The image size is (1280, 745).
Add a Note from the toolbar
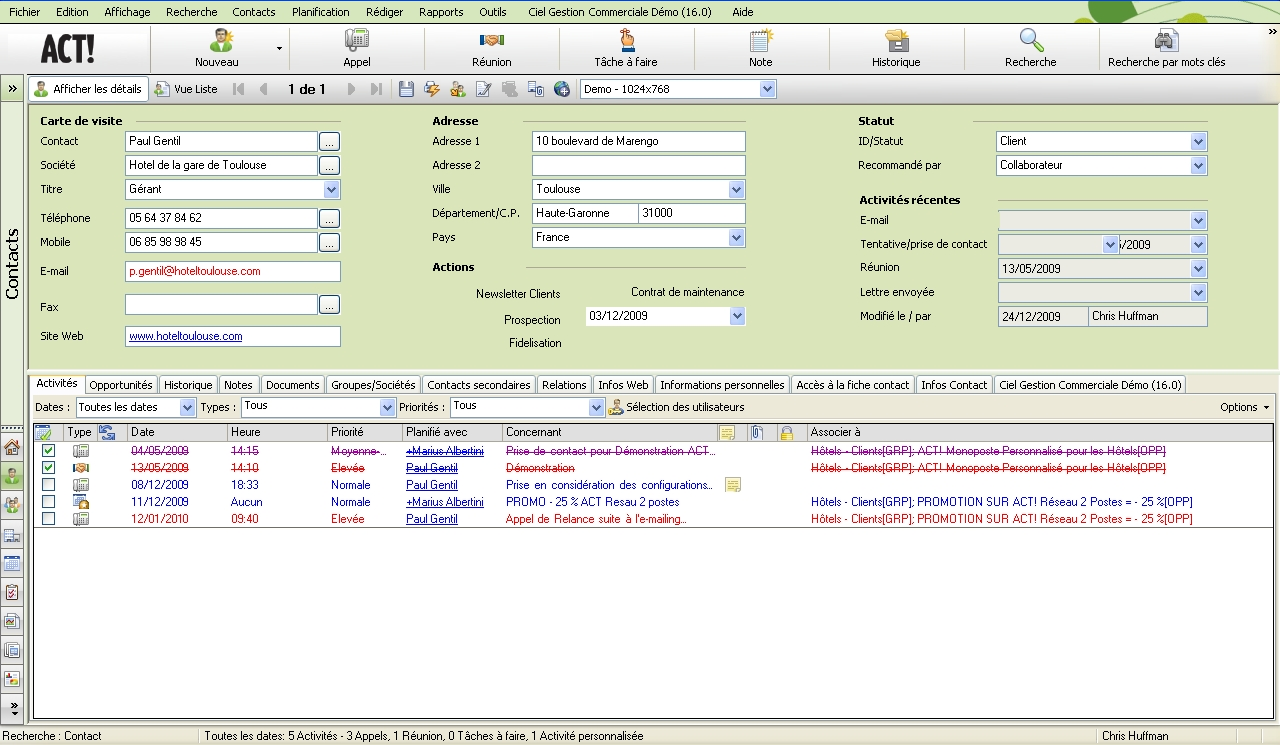[x=761, y=41]
